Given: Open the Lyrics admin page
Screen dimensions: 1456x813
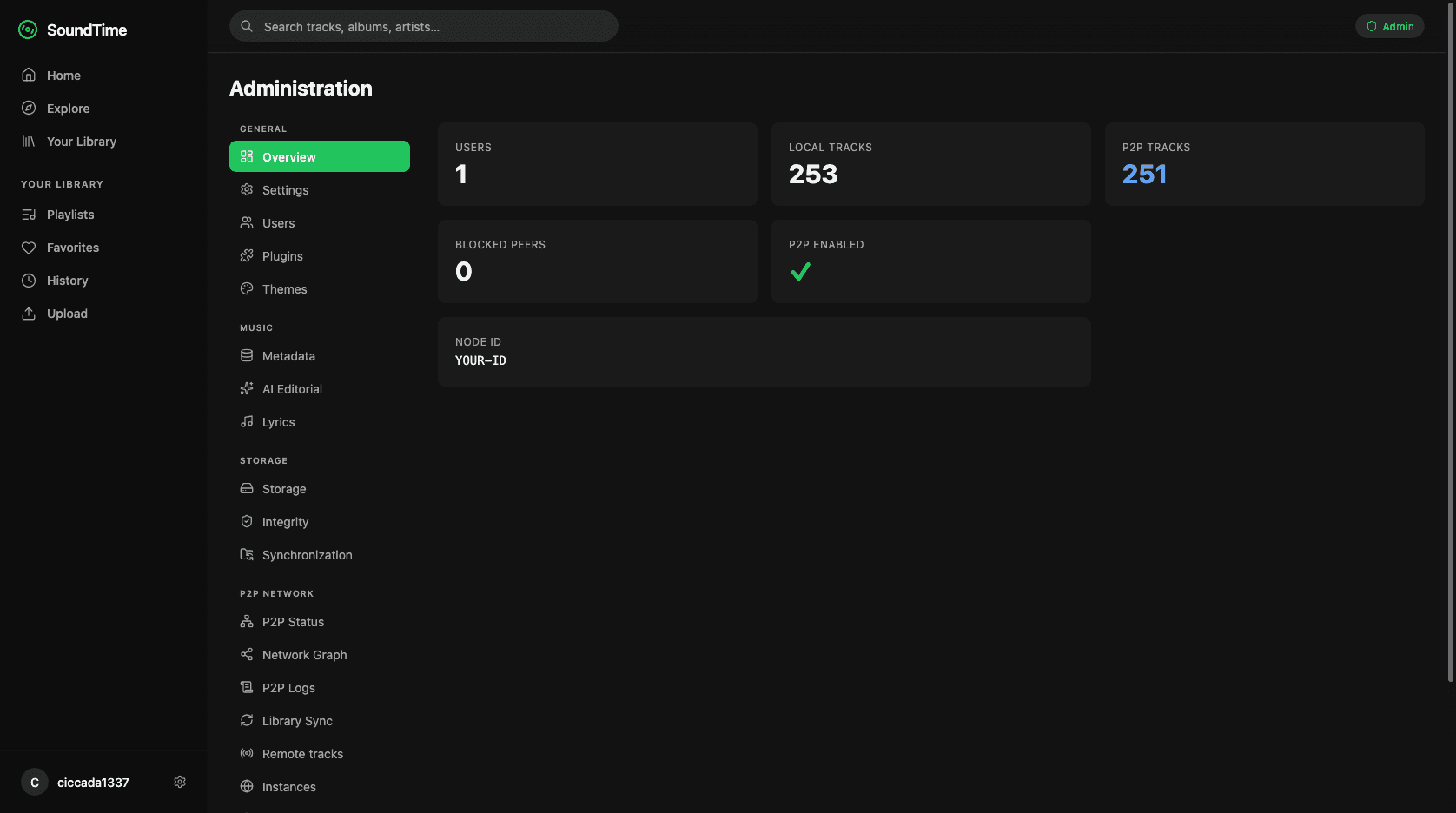Looking at the screenshot, I should pyautogui.click(x=278, y=421).
